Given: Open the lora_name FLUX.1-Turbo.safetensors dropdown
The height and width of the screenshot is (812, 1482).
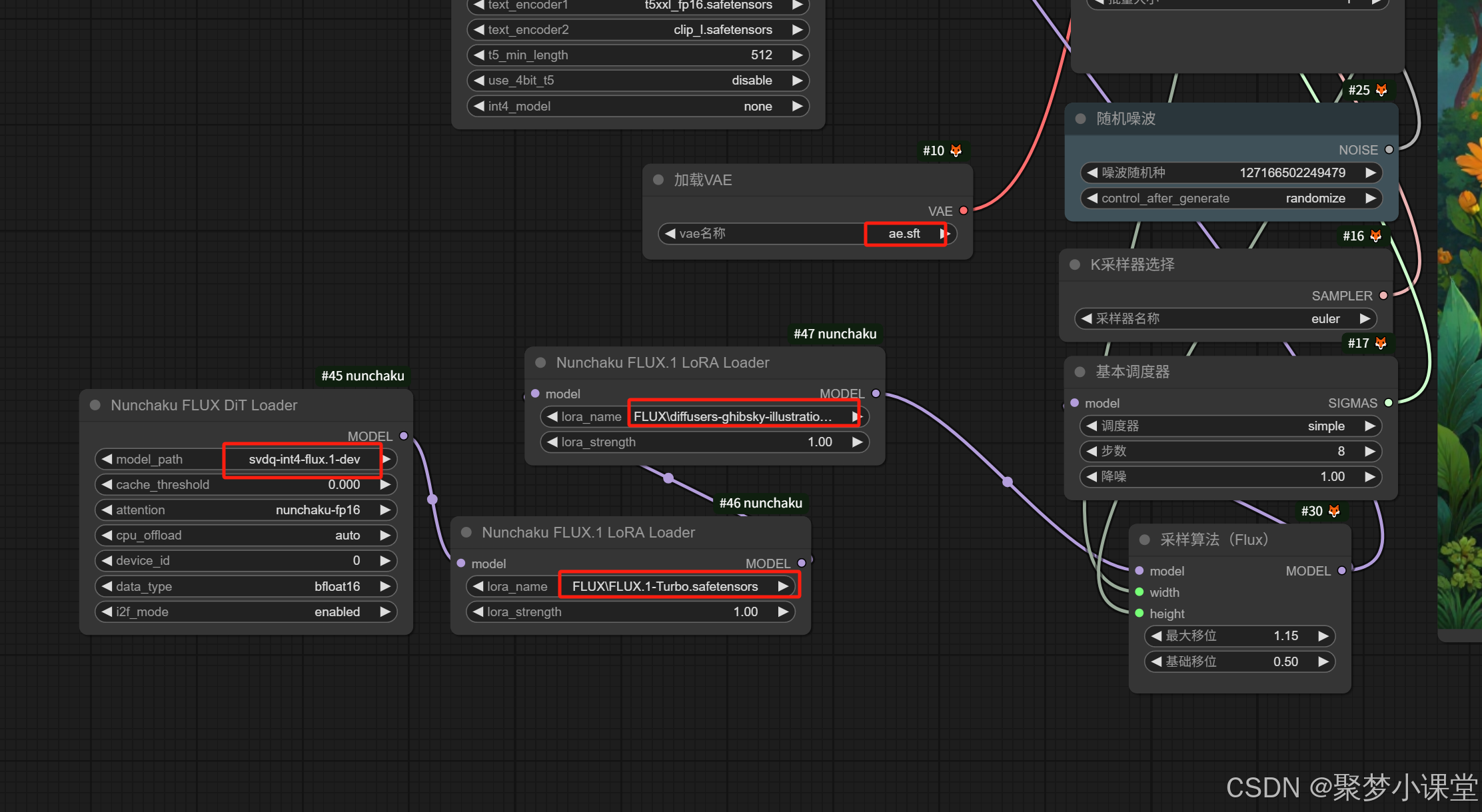Looking at the screenshot, I should coord(664,586).
